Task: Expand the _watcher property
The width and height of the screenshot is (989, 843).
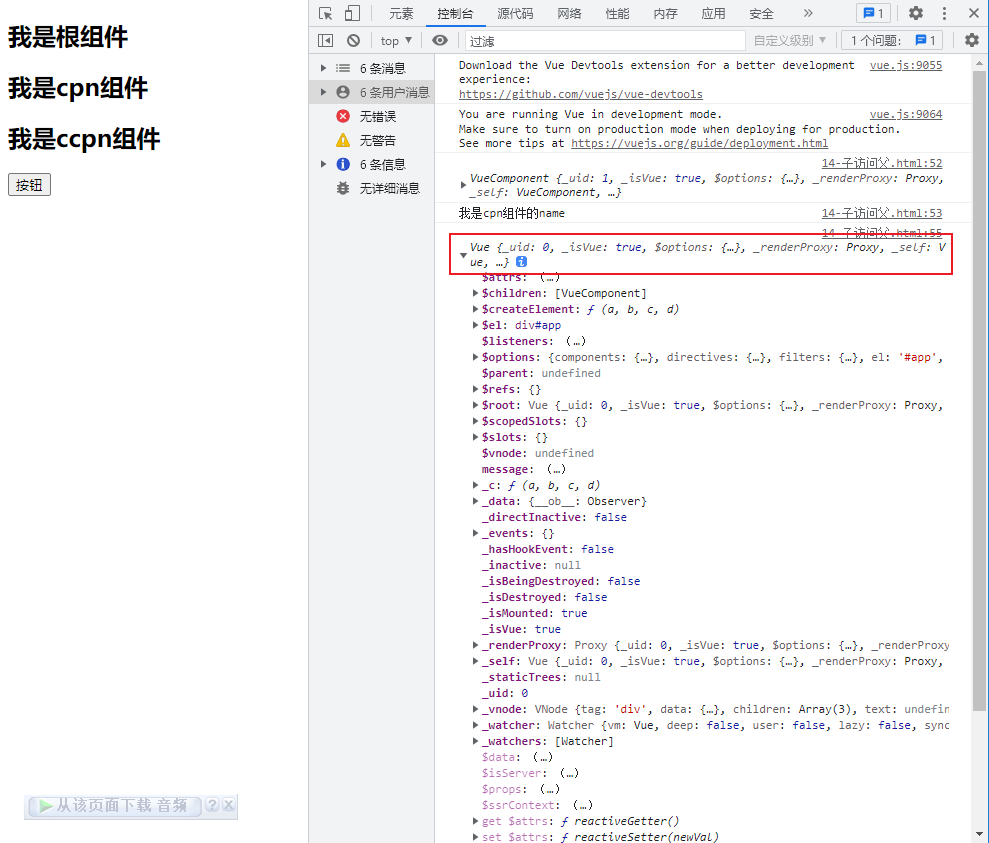Action: pyautogui.click(x=476, y=725)
